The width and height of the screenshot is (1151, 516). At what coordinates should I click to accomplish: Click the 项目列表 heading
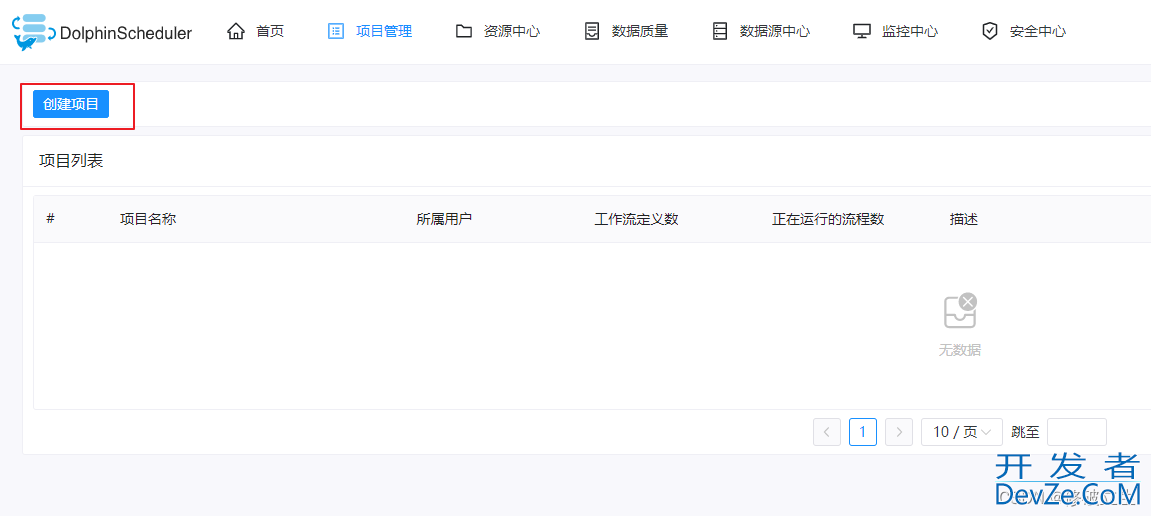[x=71, y=161]
